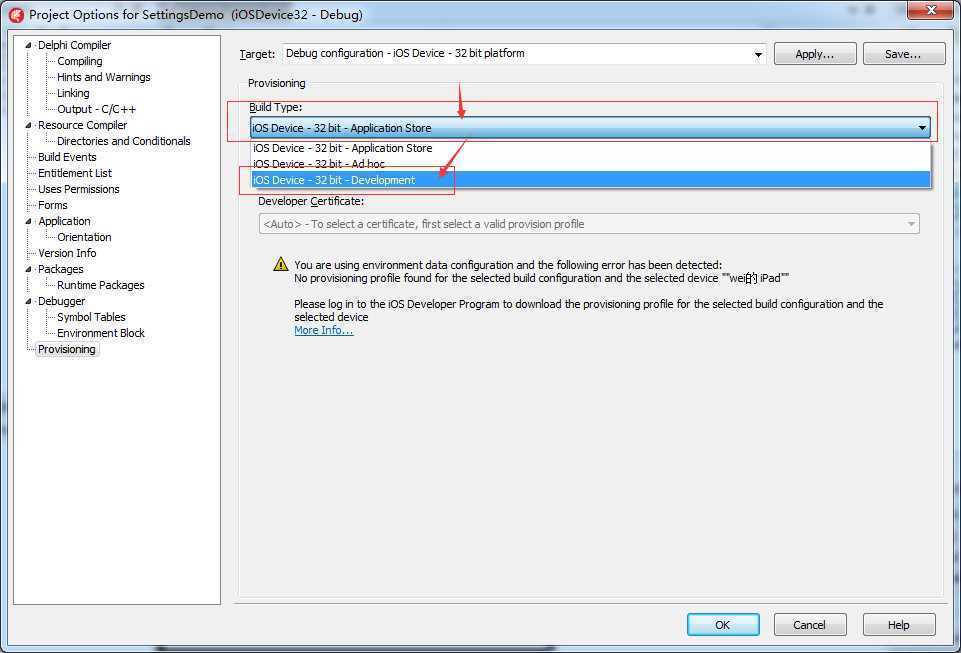
Task: Confirm with the OK button
Action: point(723,624)
